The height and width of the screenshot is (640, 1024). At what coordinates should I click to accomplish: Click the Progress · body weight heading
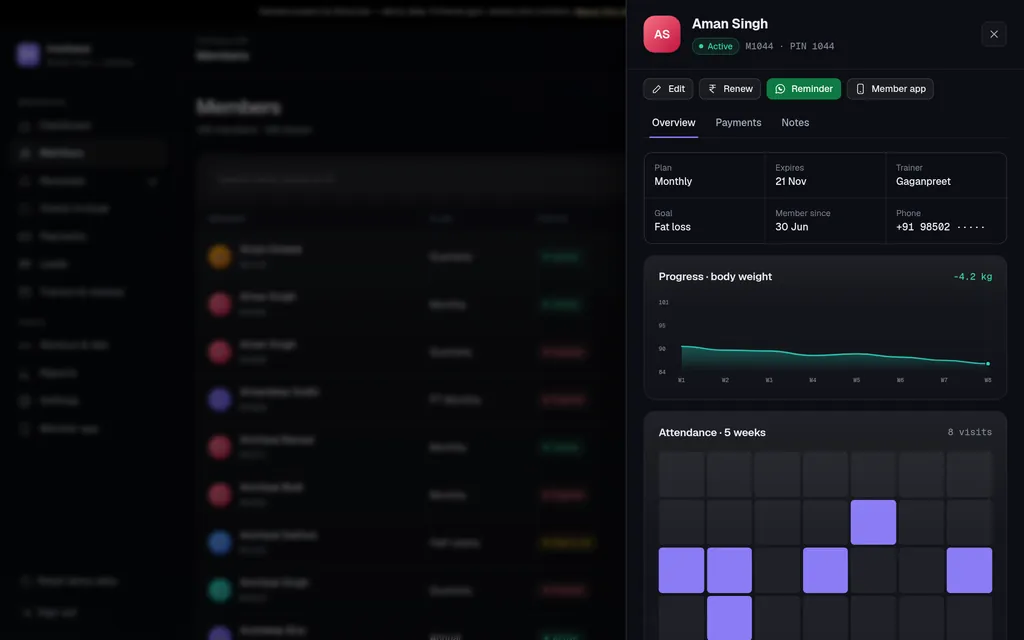coord(715,277)
